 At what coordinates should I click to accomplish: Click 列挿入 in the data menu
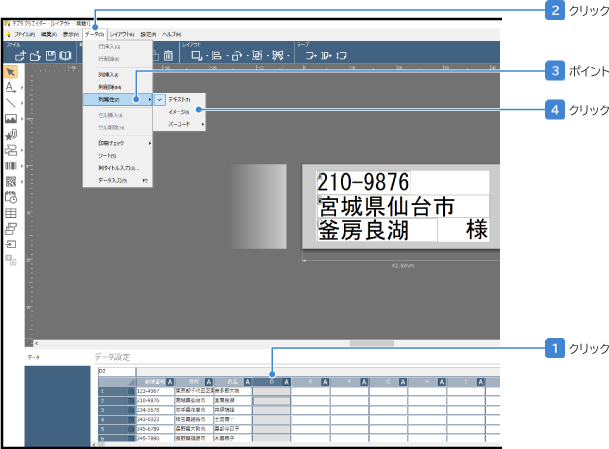(x=108, y=74)
